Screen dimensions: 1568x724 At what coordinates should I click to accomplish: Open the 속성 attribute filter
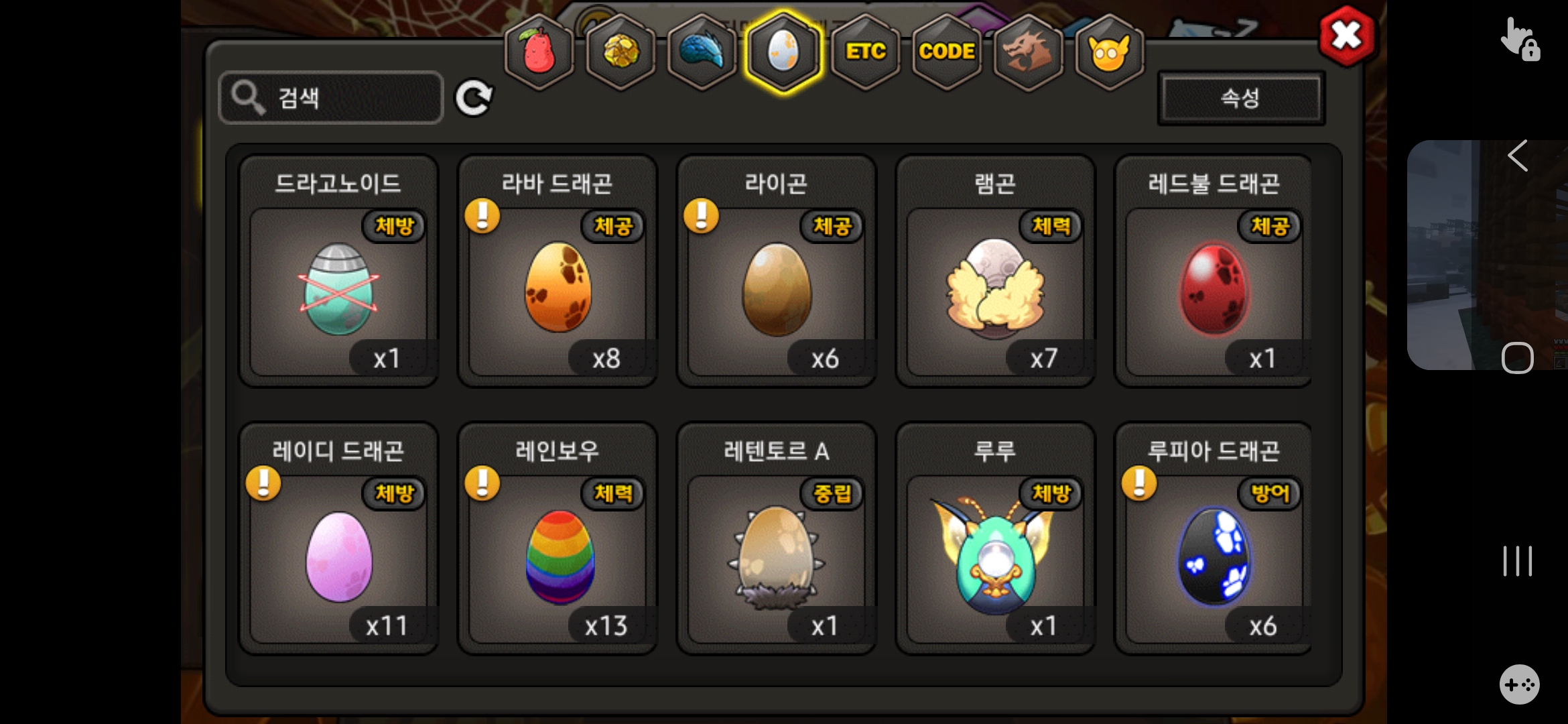point(1241,99)
